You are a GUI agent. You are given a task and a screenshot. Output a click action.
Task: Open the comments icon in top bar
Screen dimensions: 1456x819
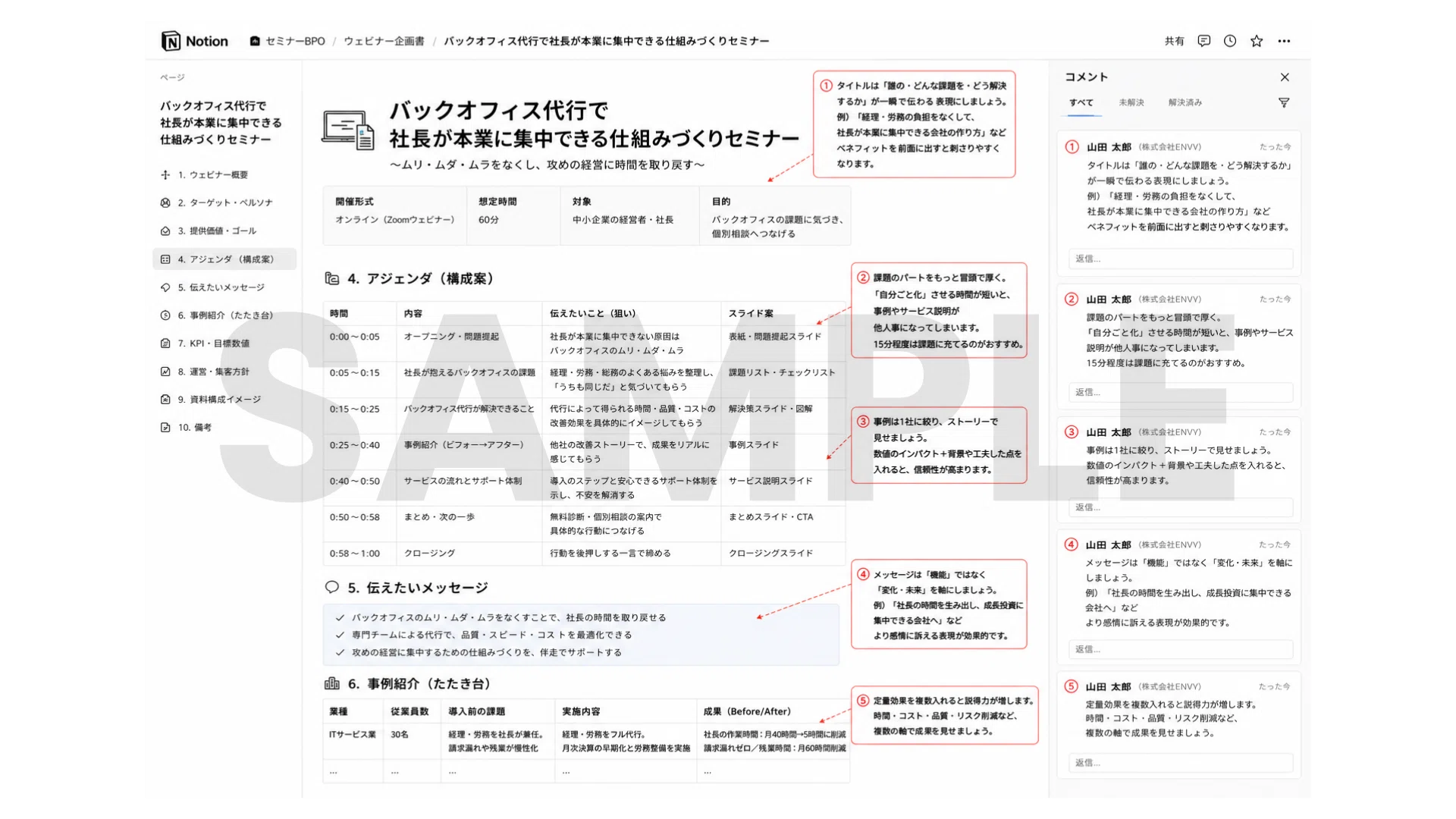click(x=1203, y=41)
